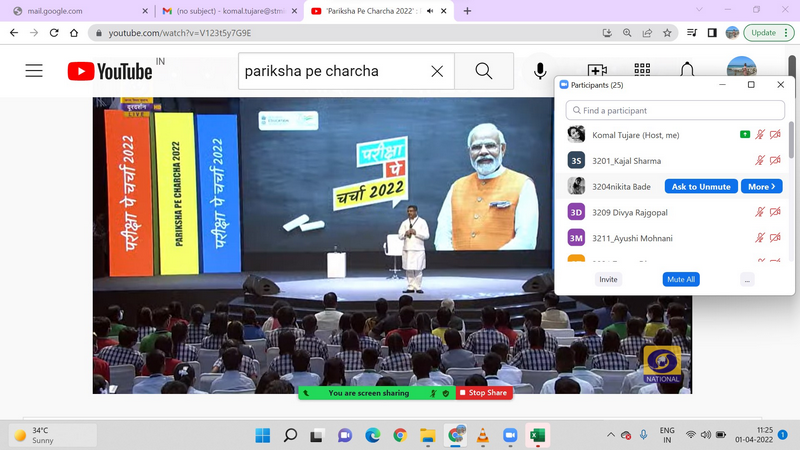This screenshot has width=800, height=450.
Task: Open the Chrome three-dot menu next to Update
Action: (786, 33)
